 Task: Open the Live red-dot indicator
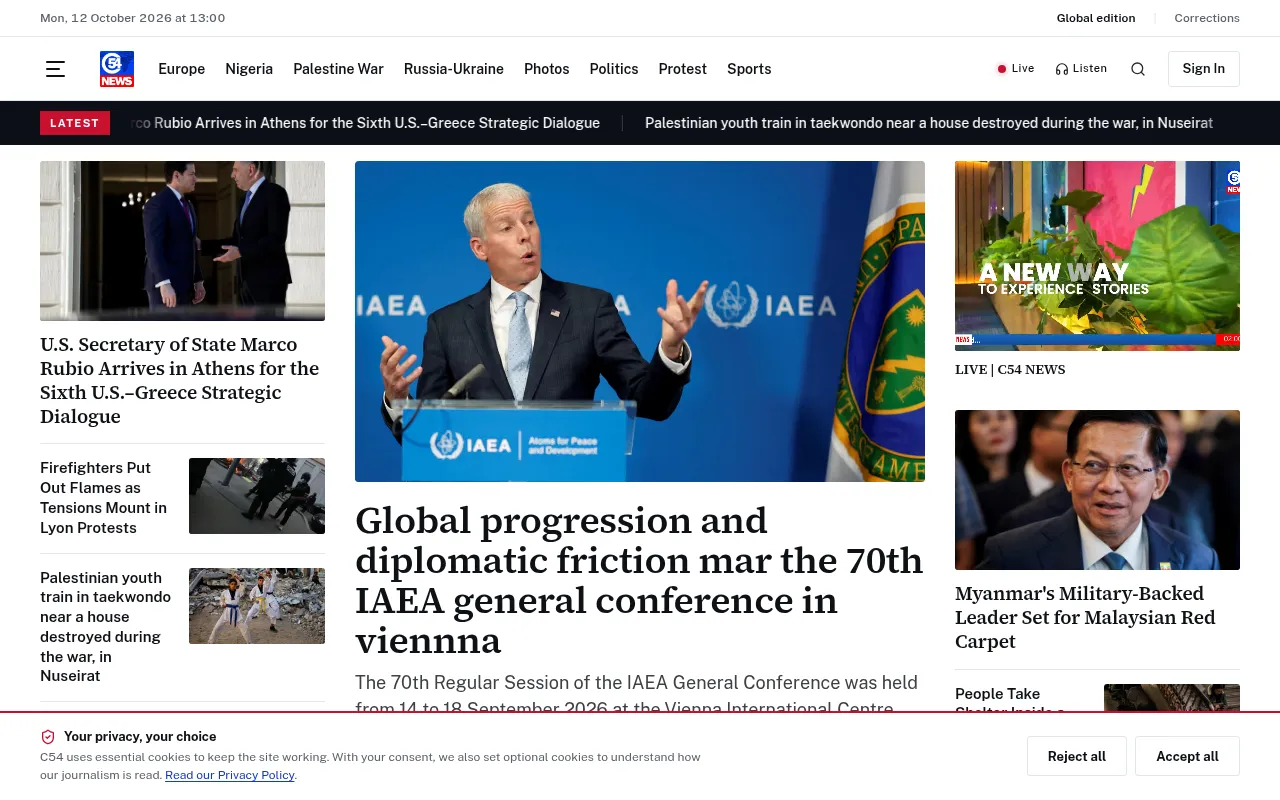(x=1016, y=69)
